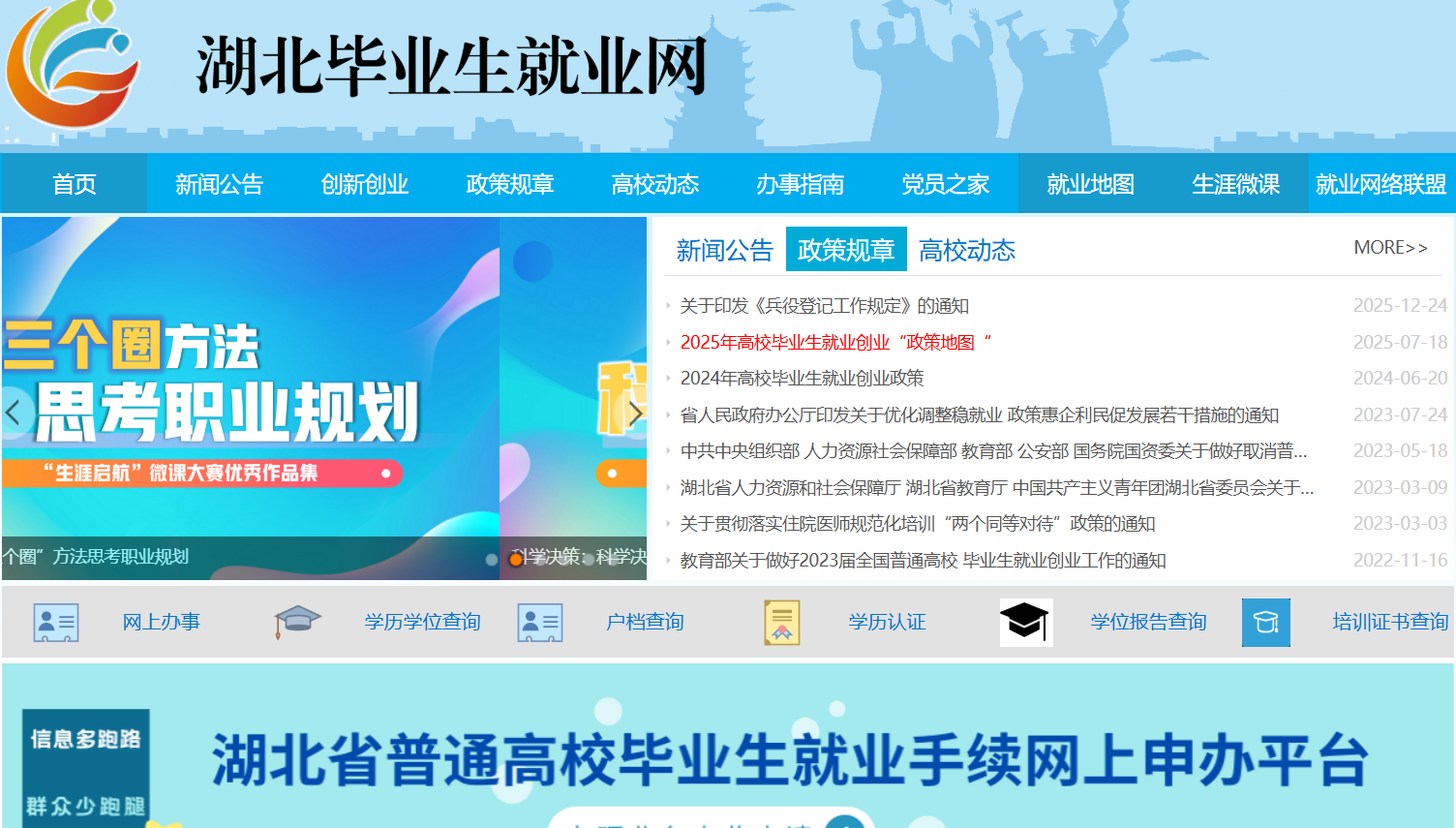Screen dimensions: 1456x828
Task: Click the certificate icon for 学历认证
Action: [x=780, y=622]
